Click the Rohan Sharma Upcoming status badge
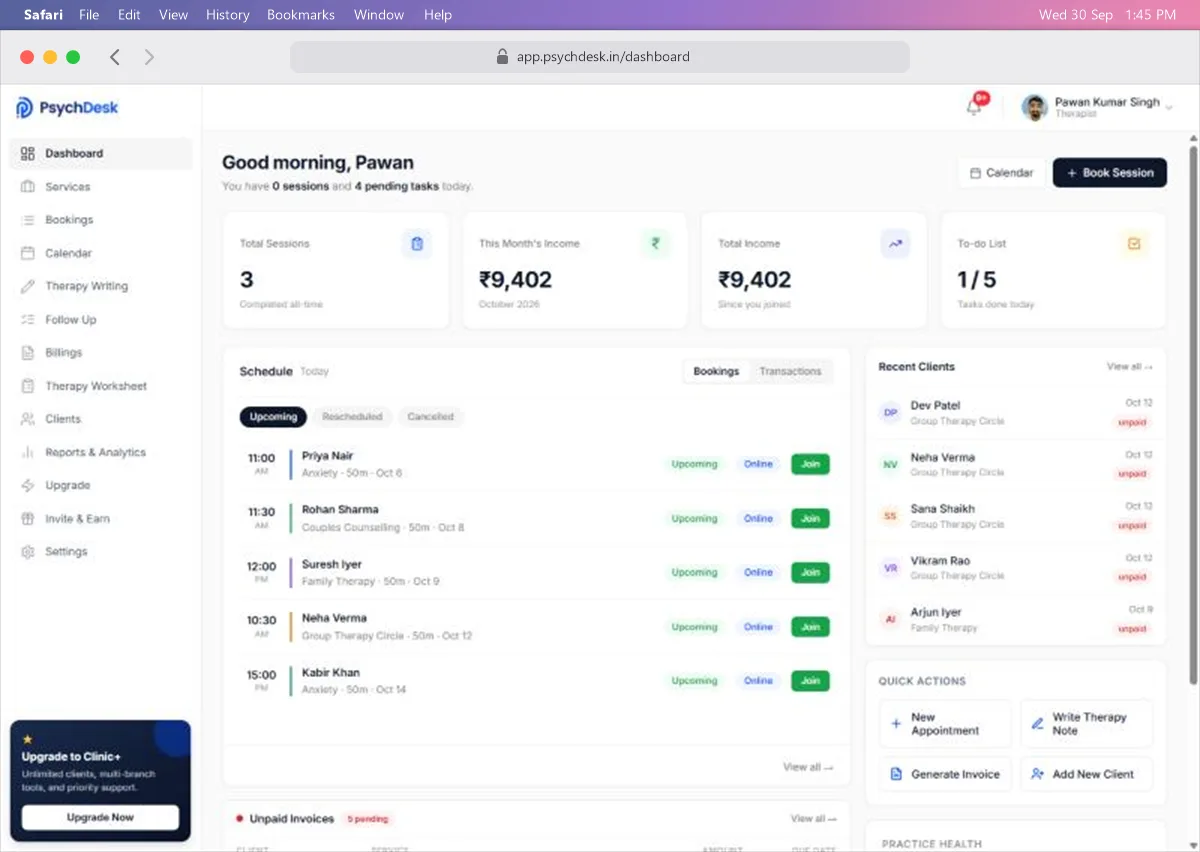 tap(694, 518)
